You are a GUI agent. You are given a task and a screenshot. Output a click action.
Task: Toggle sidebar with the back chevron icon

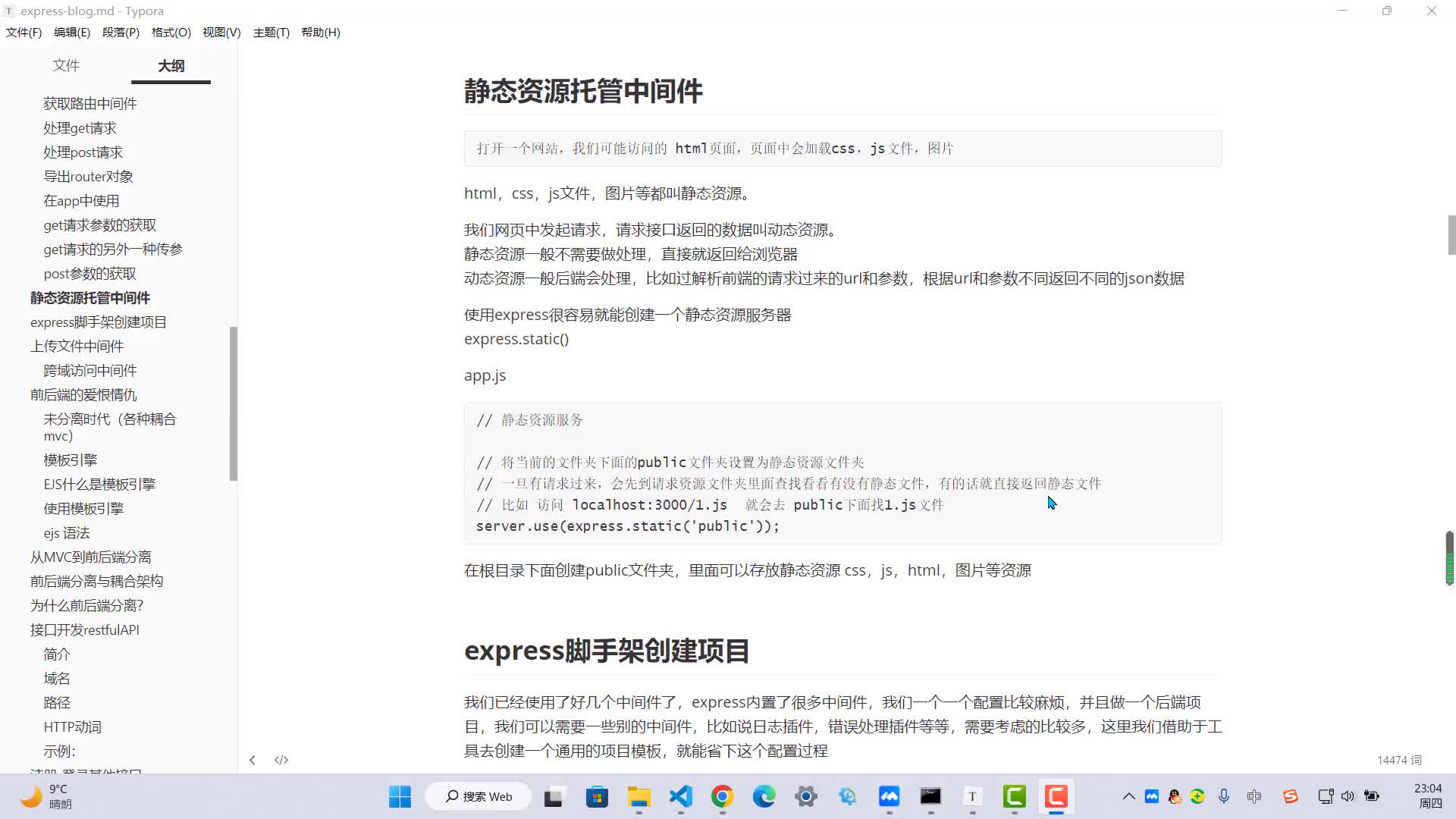coord(253,760)
